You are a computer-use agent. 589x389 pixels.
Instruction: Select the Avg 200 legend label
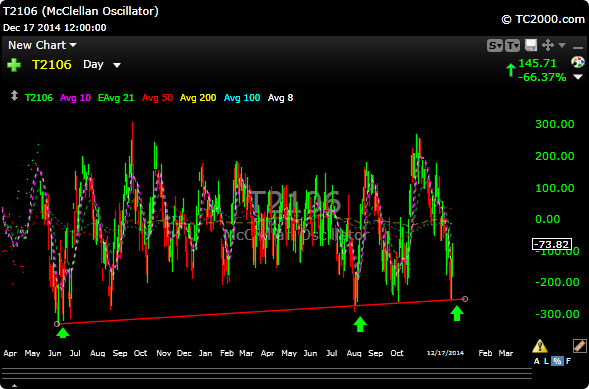[x=198, y=98]
